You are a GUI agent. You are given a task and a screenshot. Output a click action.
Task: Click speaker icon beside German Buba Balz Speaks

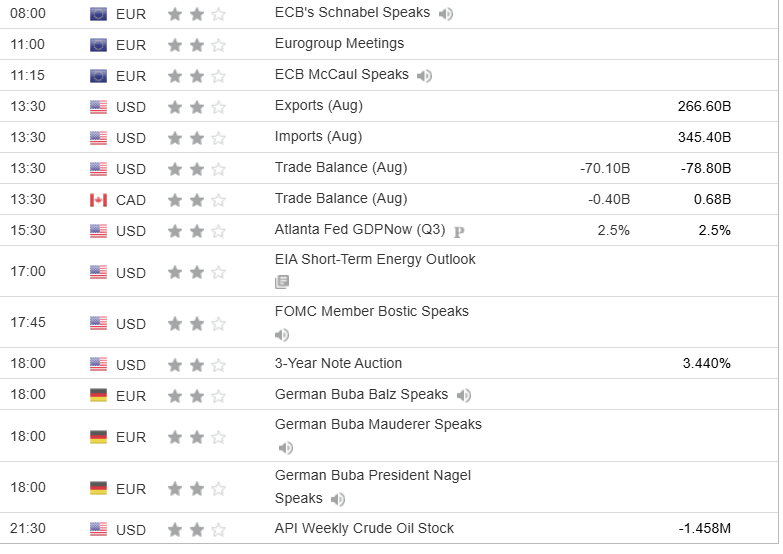tap(464, 396)
